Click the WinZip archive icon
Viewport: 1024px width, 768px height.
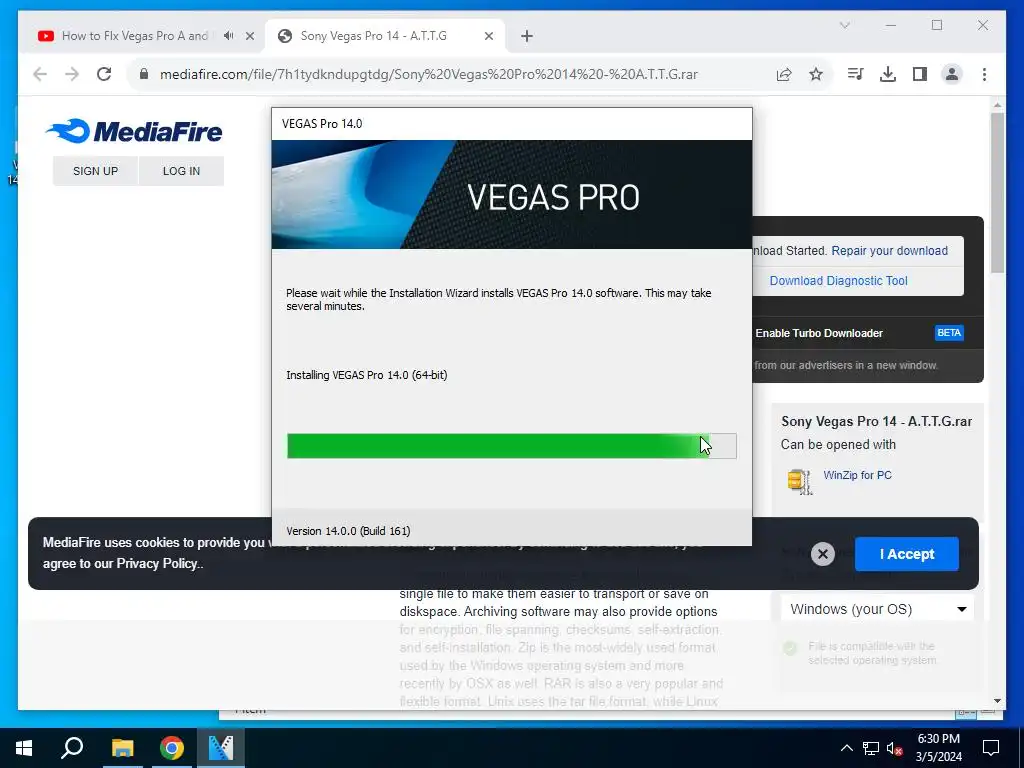click(x=799, y=481)
